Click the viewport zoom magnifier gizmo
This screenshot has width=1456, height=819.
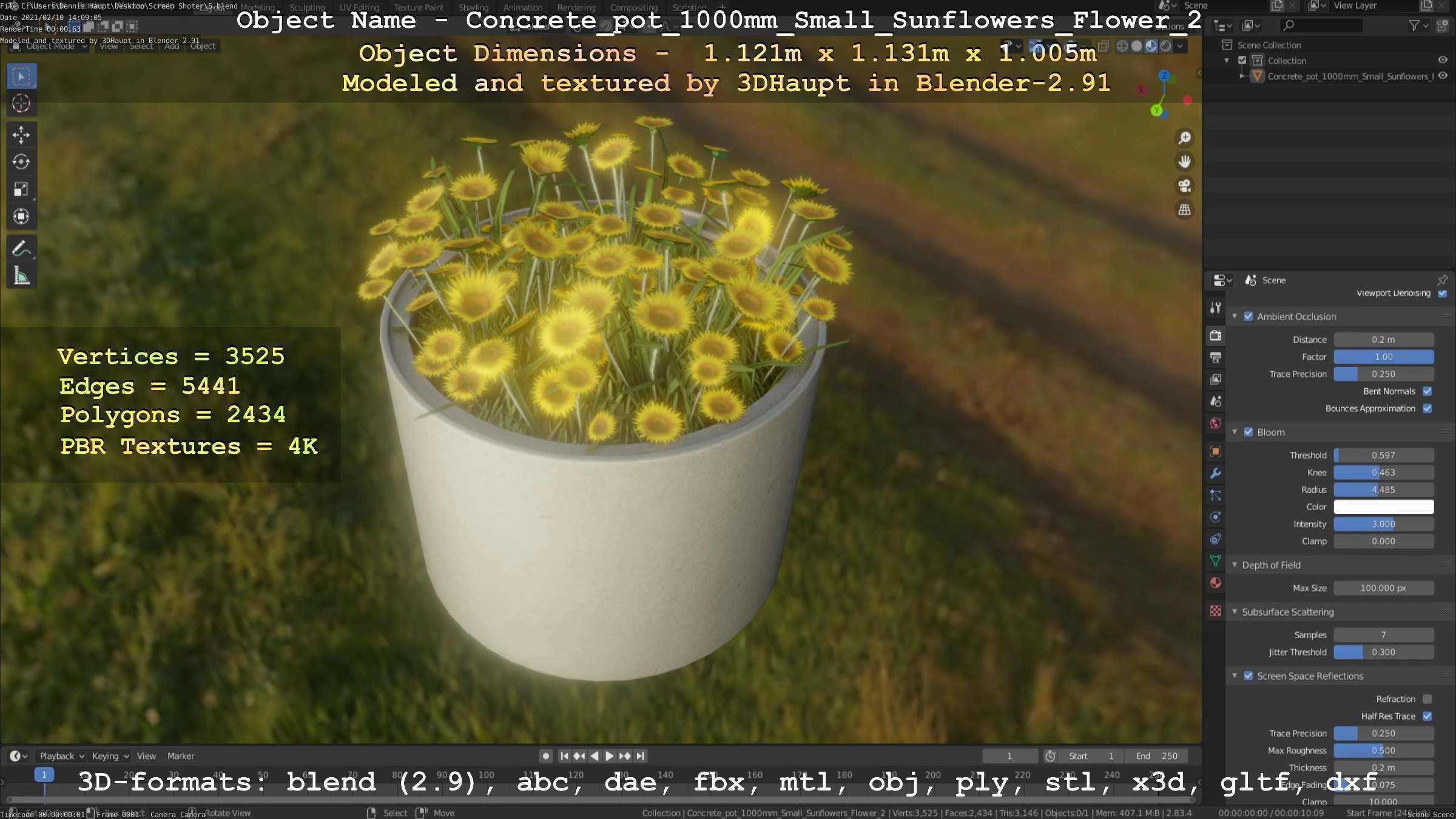pyautogui.click(x=1184, y=138)
